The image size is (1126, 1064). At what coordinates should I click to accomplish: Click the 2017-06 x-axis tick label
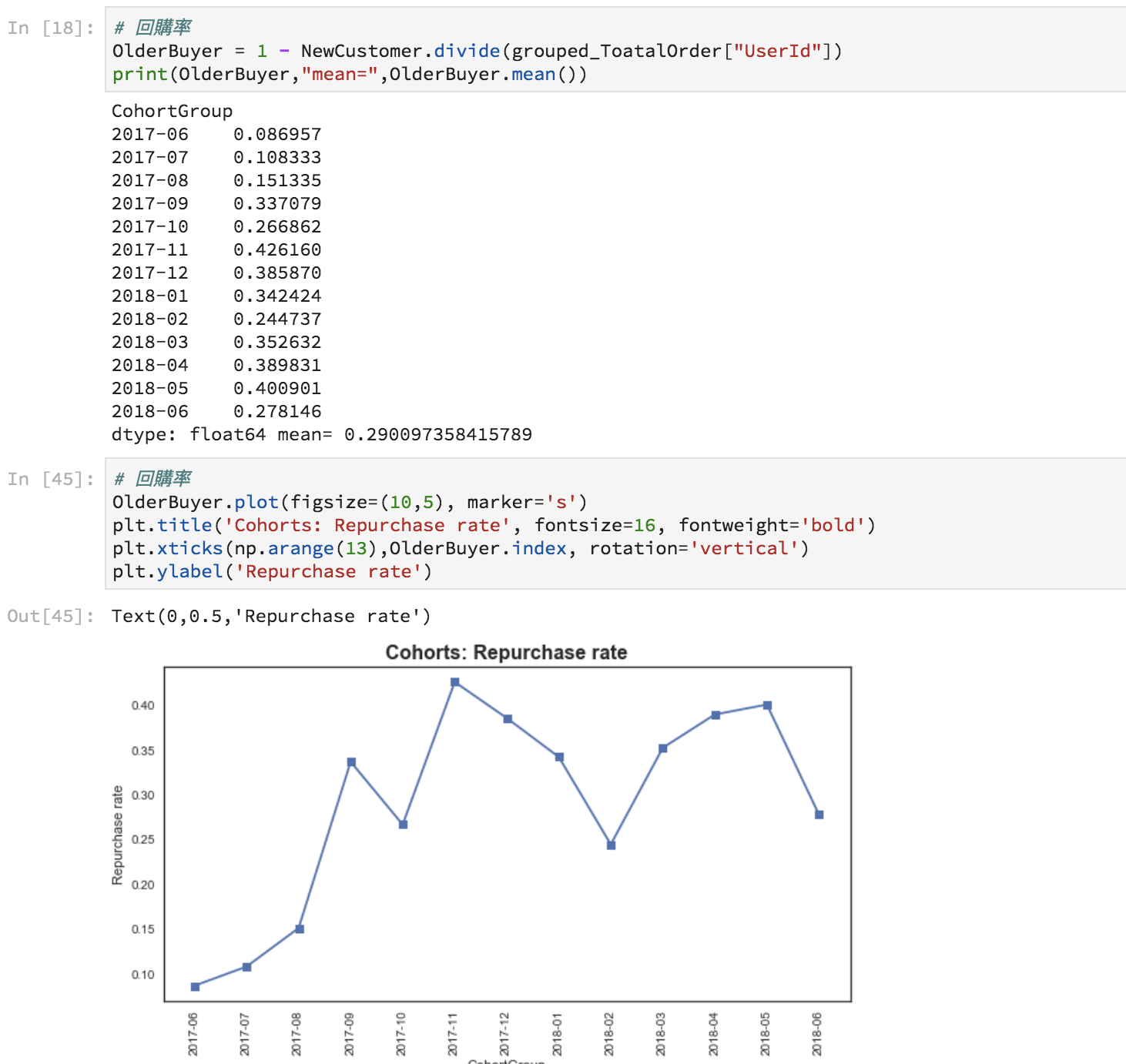(193, 1034)
